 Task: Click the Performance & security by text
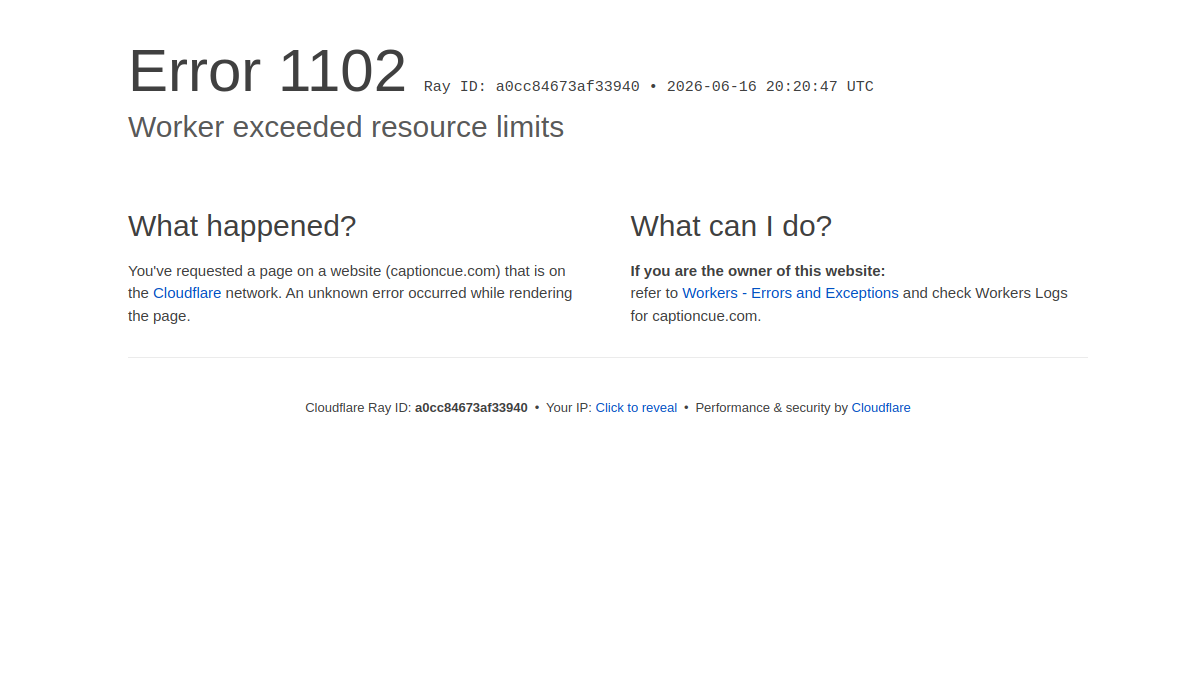[771, 408]
